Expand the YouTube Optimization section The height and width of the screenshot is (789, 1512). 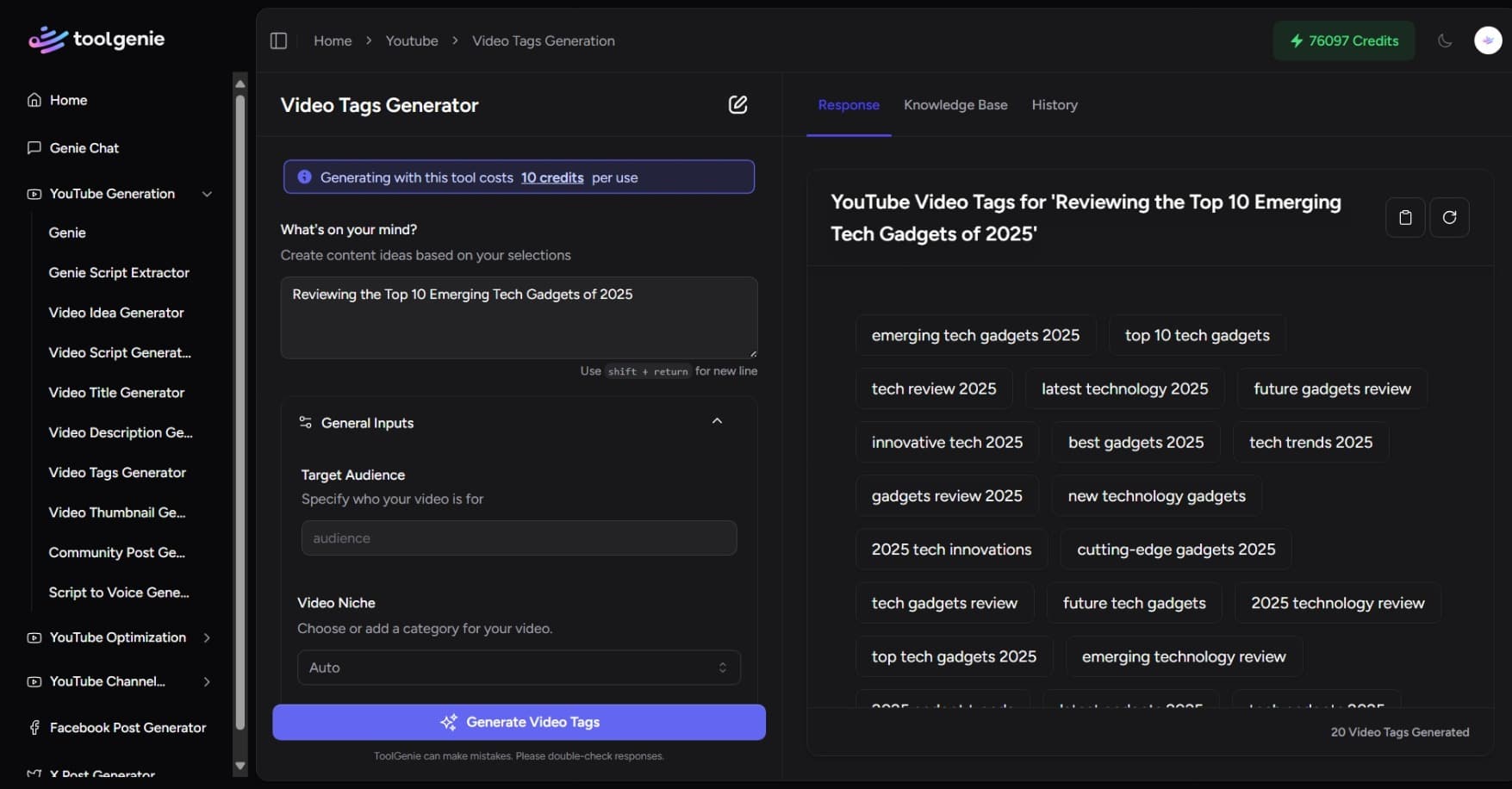click(x=207, y=637)
